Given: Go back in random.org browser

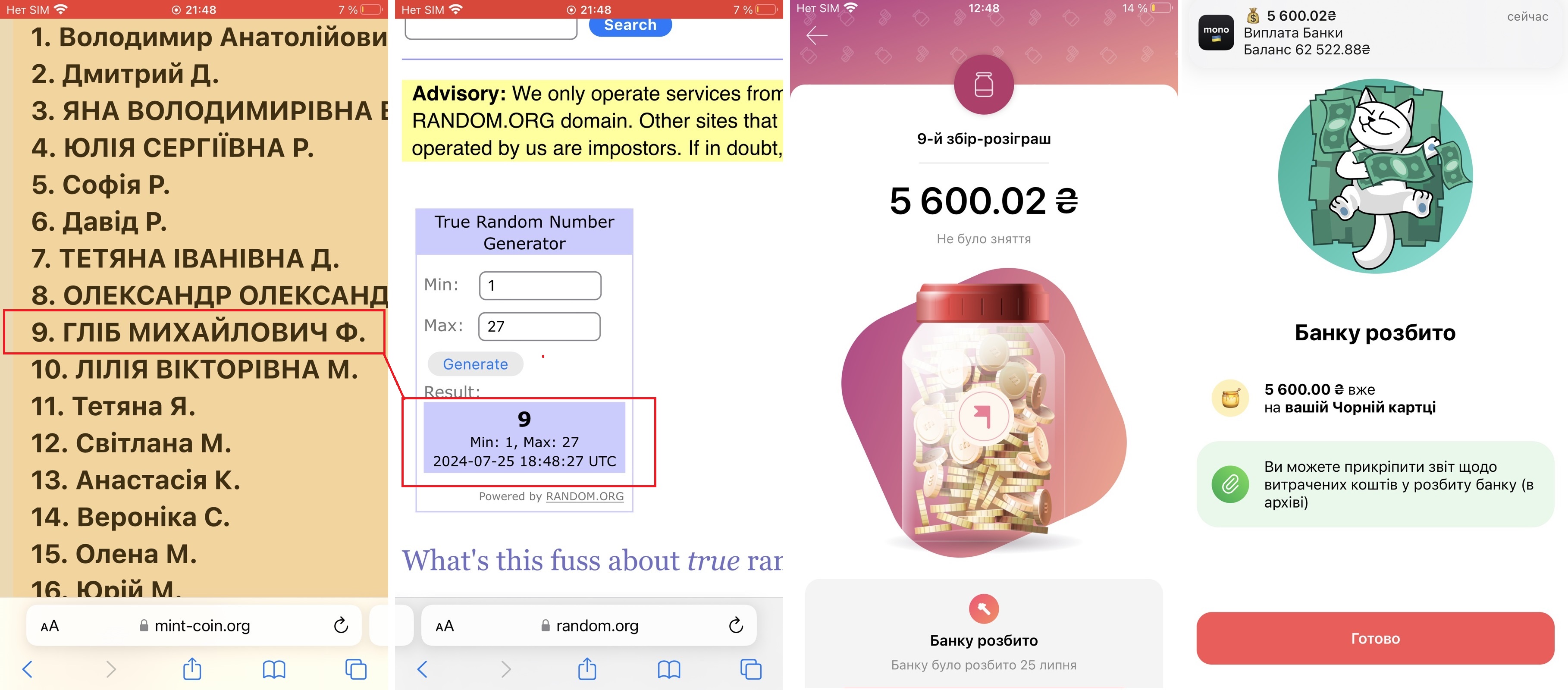Looking at the screenshot, I should [423, 669].
